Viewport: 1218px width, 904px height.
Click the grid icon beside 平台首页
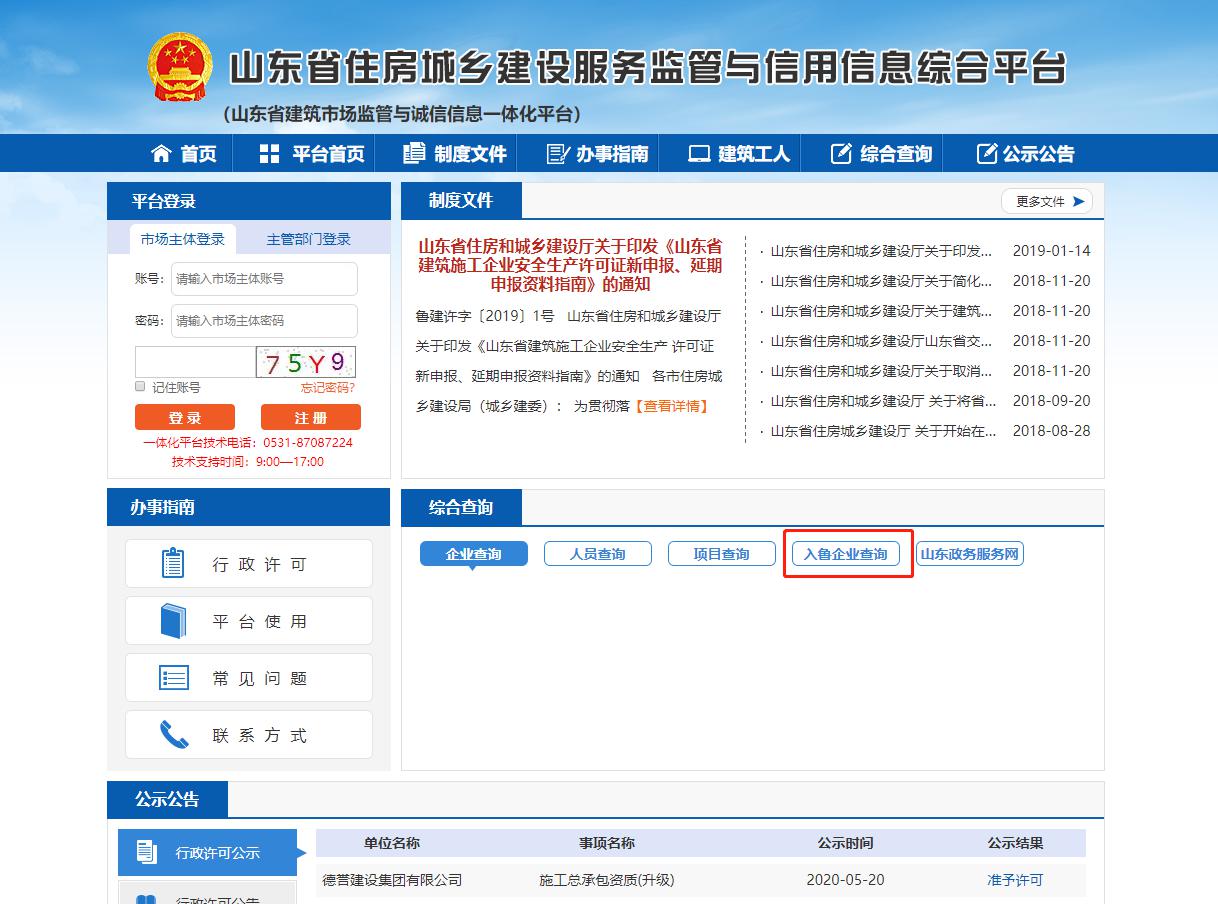(269, 153)
